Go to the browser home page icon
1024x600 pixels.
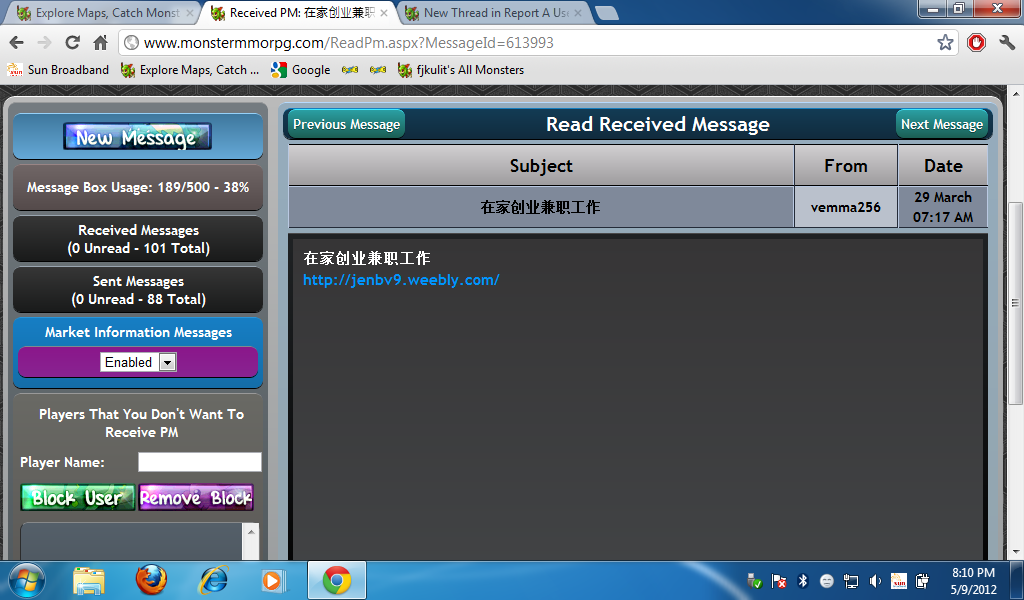pyautogui.click(x=100, y=43)
